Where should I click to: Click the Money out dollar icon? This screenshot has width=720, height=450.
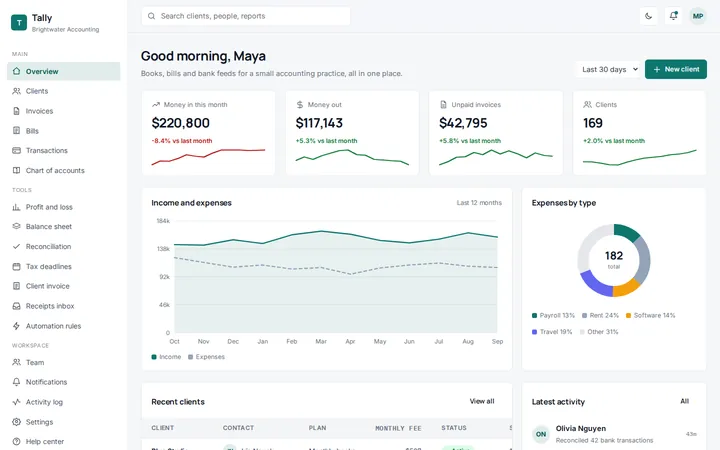pyautogui.click(x=300, y=105)
